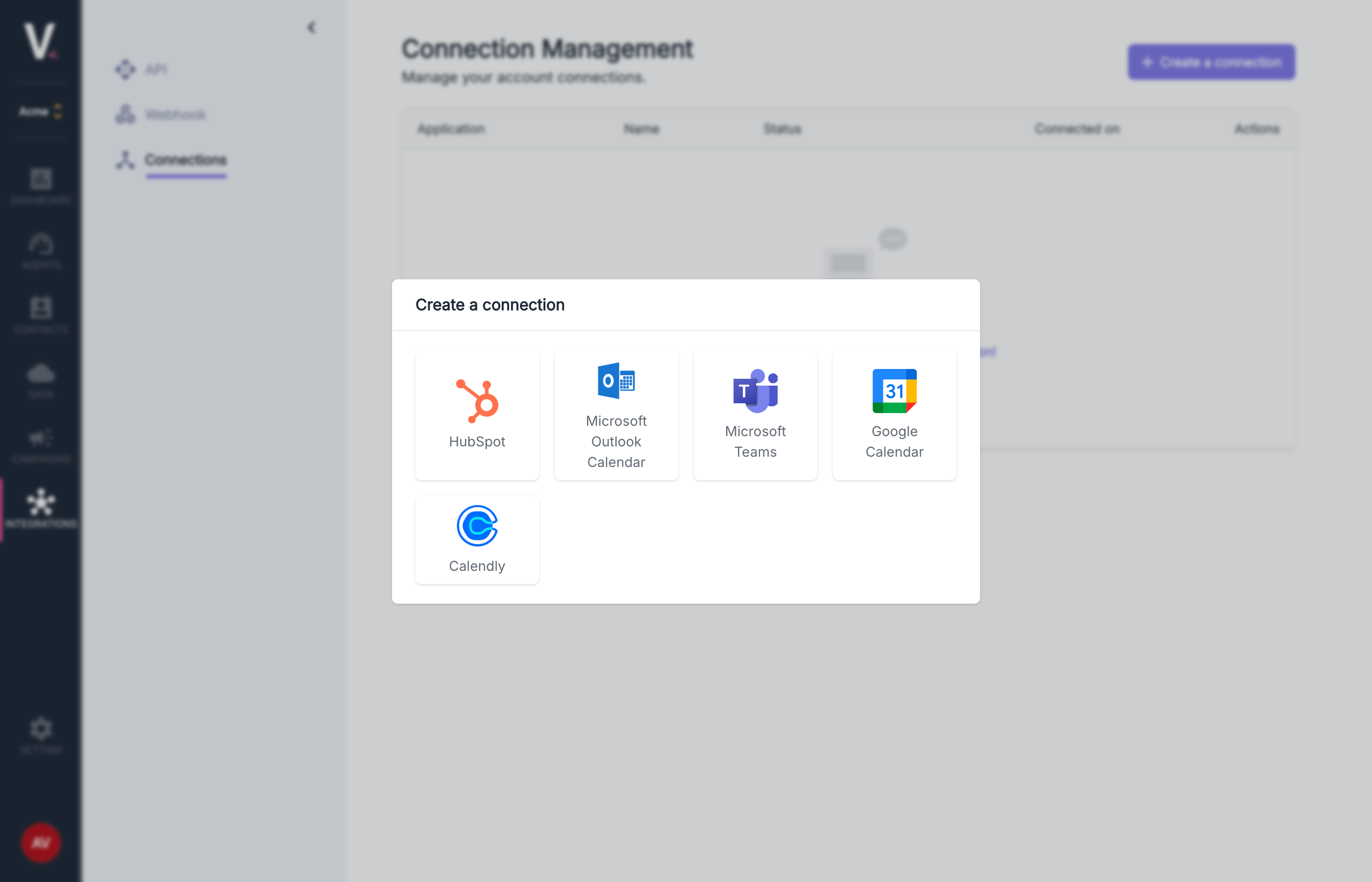Select the Calendly connection card

pos(477,539)
